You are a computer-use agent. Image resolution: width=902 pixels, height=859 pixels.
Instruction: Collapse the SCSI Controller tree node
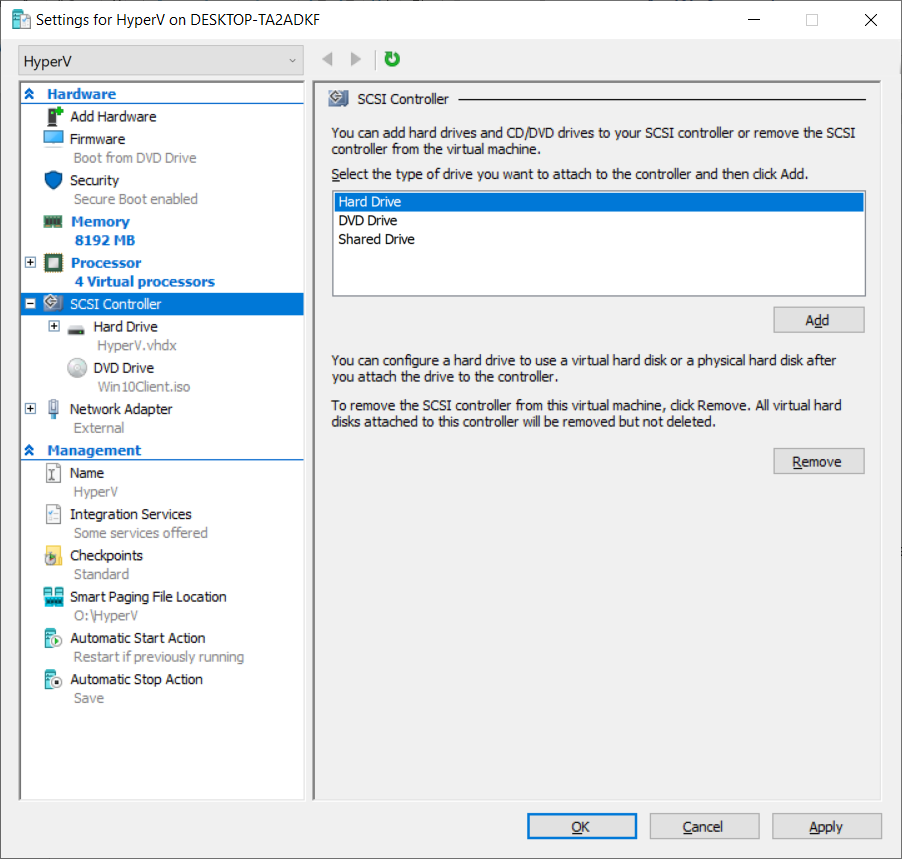(x=30, y=304)
